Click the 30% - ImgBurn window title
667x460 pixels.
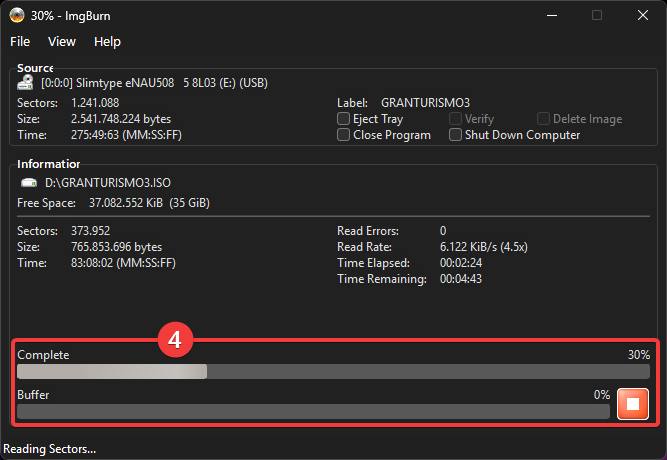[x=70, y=16]
